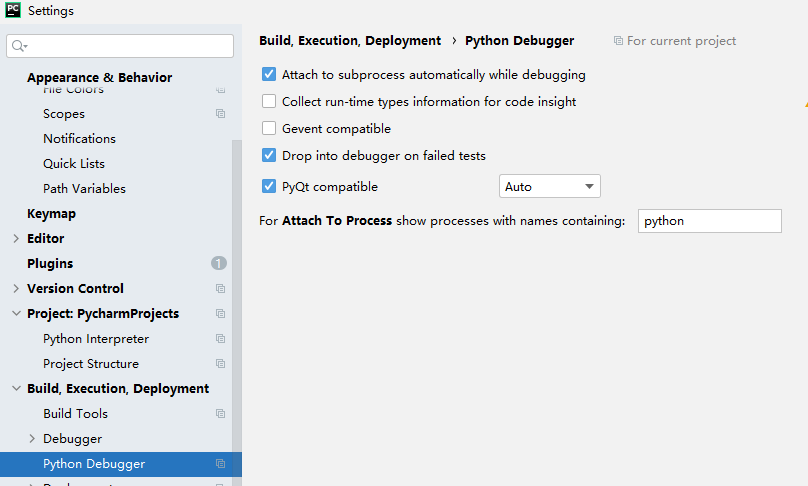Expand the Editor settings section
The image size is (808, 486).
point(16,239)
